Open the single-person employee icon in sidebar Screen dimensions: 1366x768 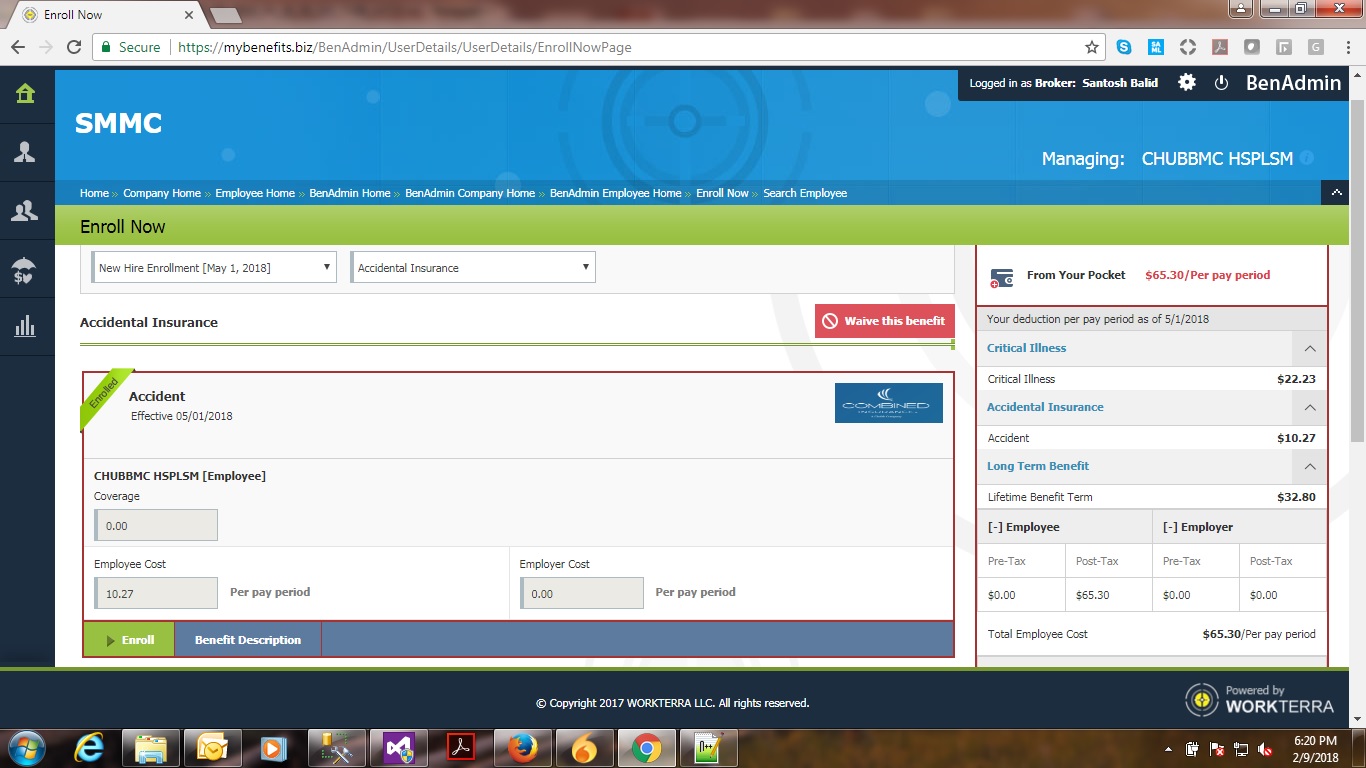pos(25,152)
